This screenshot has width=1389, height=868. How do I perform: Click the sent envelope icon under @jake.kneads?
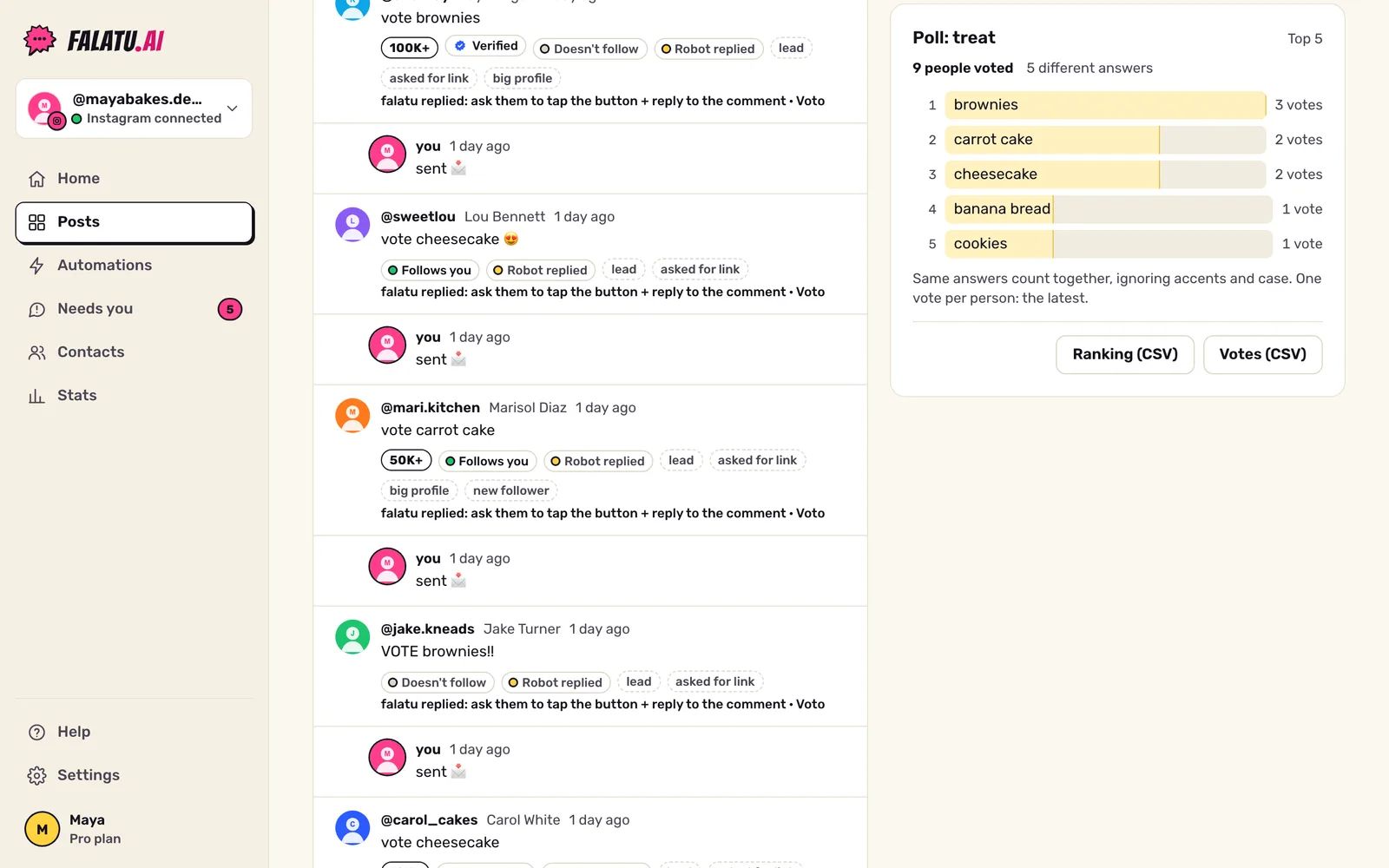click(x=458, y=772)
